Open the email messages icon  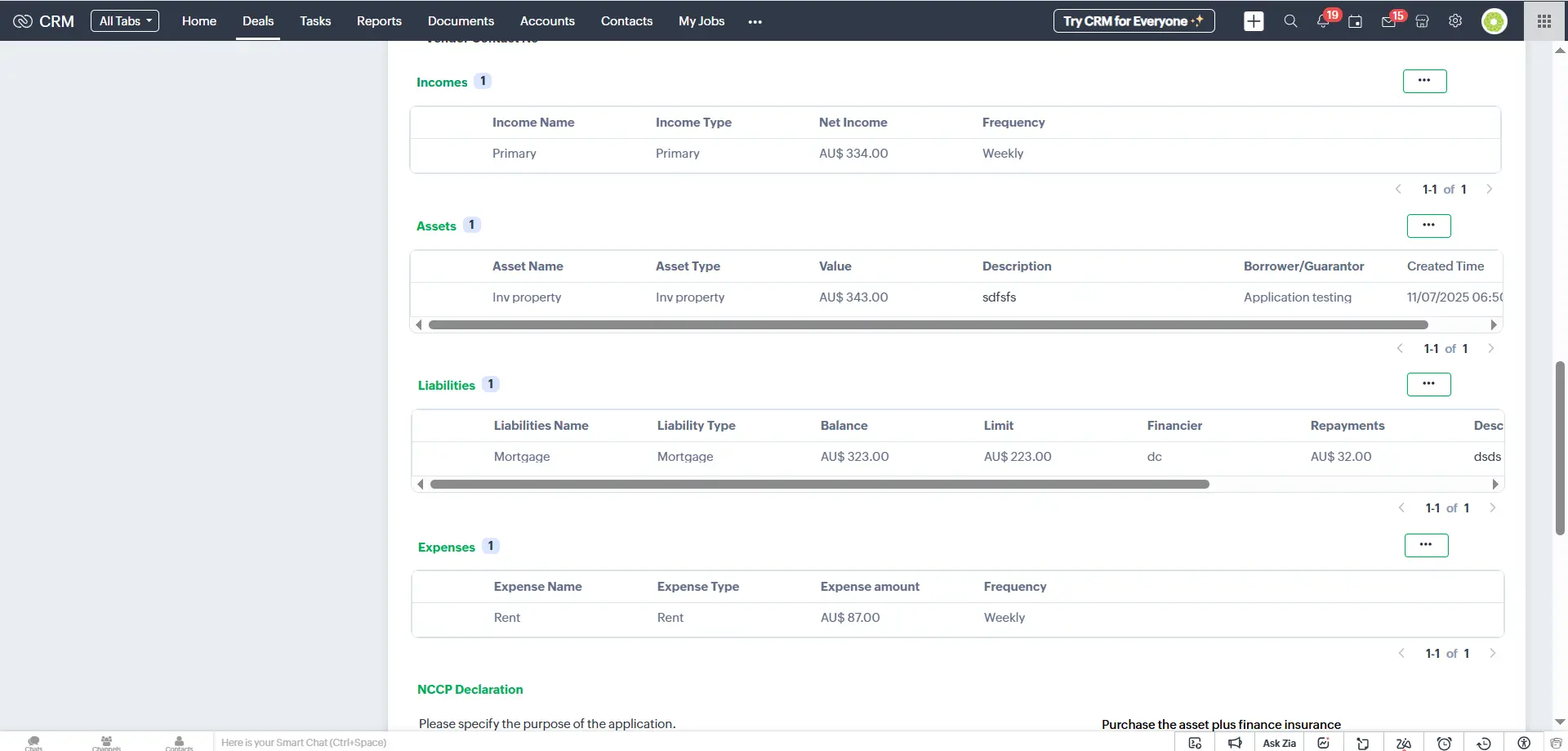(x=1388, y=20)
